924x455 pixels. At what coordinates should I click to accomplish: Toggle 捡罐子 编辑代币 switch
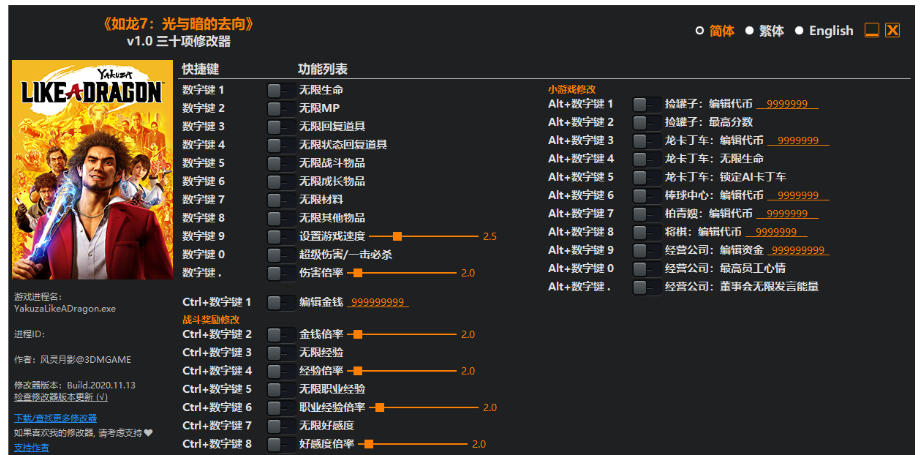[x=646, y=104]
